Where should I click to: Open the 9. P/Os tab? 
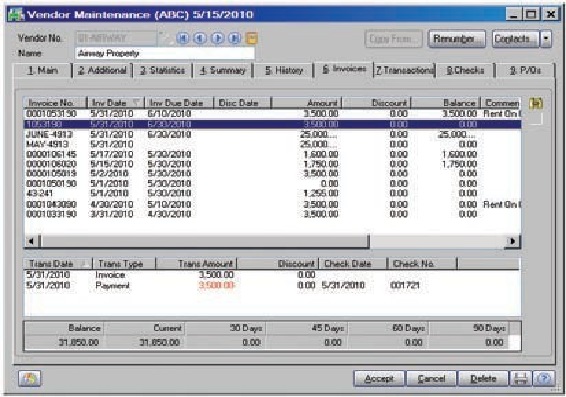point(525,70)
